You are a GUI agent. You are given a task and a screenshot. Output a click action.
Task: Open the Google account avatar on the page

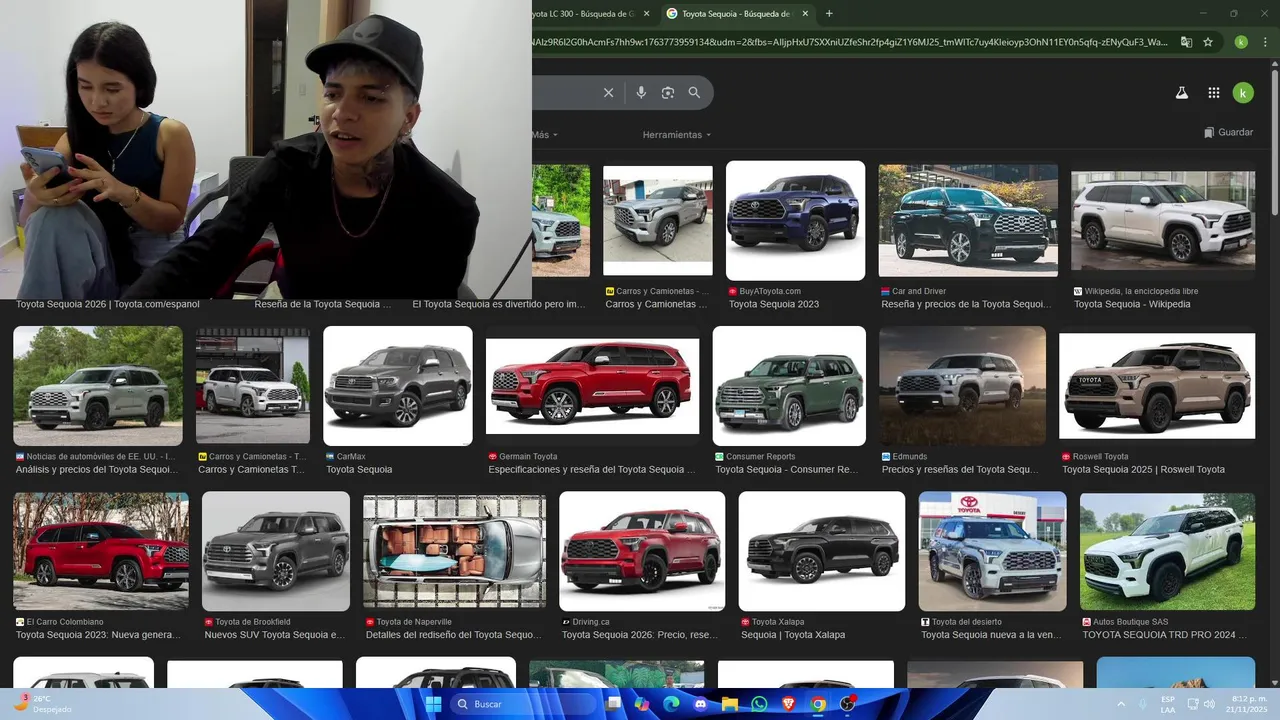(x=1242, y=93)
